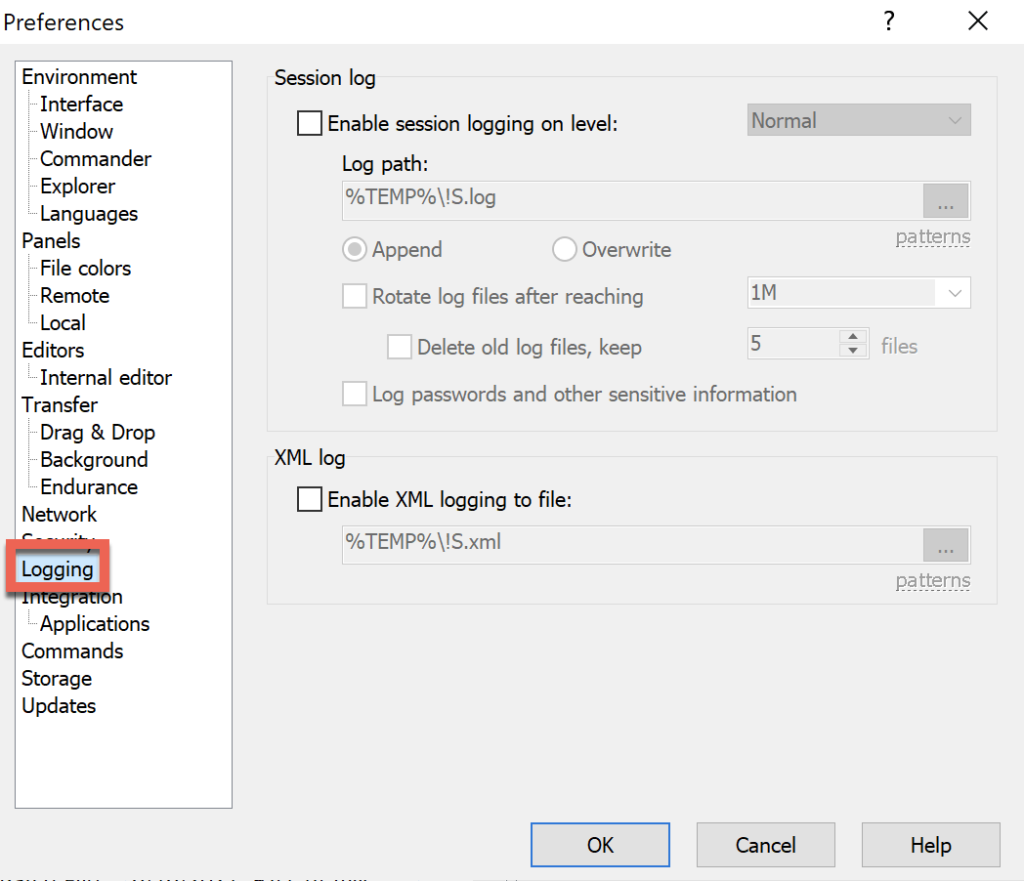
Task: Enable session logging on level
Action: [309, 122]
